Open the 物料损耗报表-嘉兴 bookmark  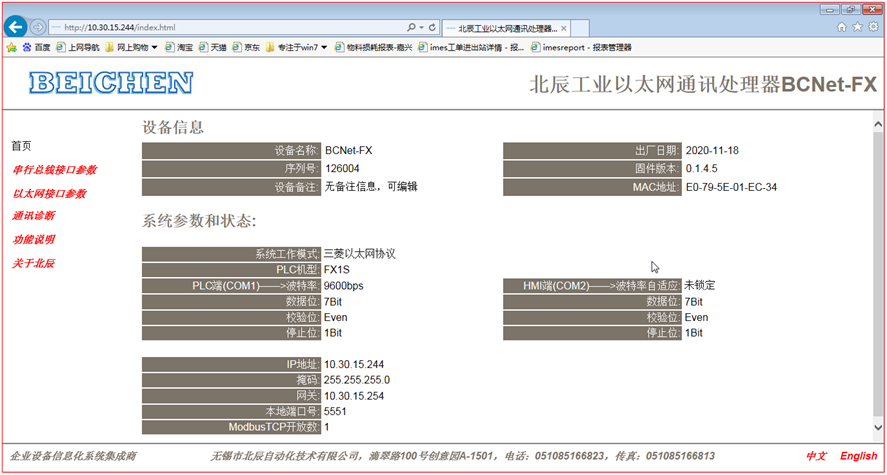(x=373, y=48)
